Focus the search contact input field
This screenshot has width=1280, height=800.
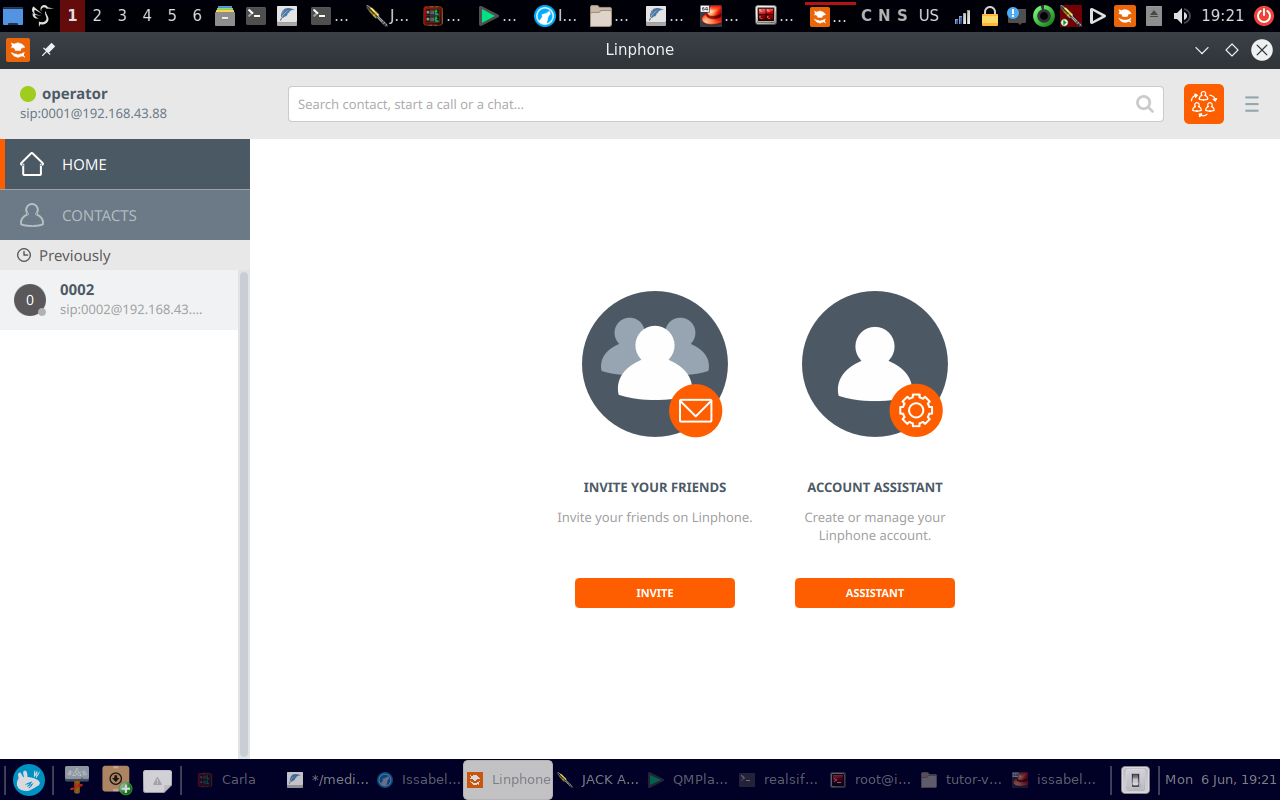[725, 104]
